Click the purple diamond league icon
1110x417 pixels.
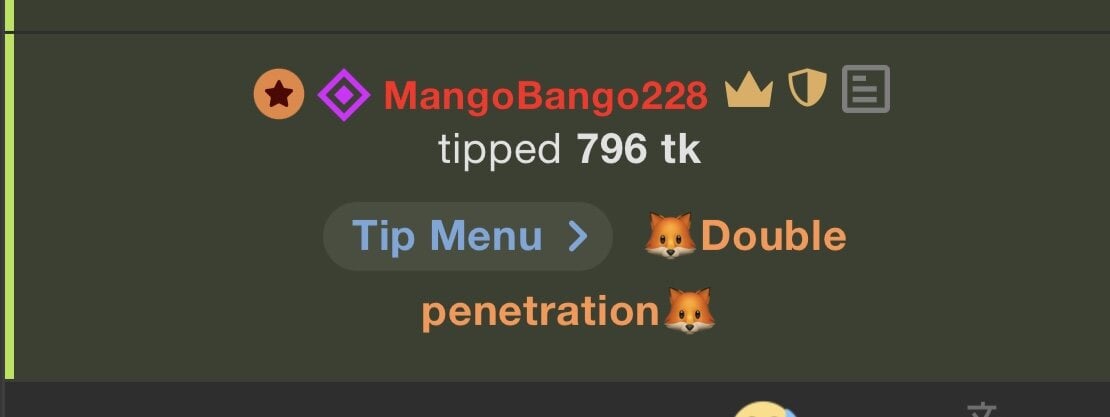[x=343, y=95]
